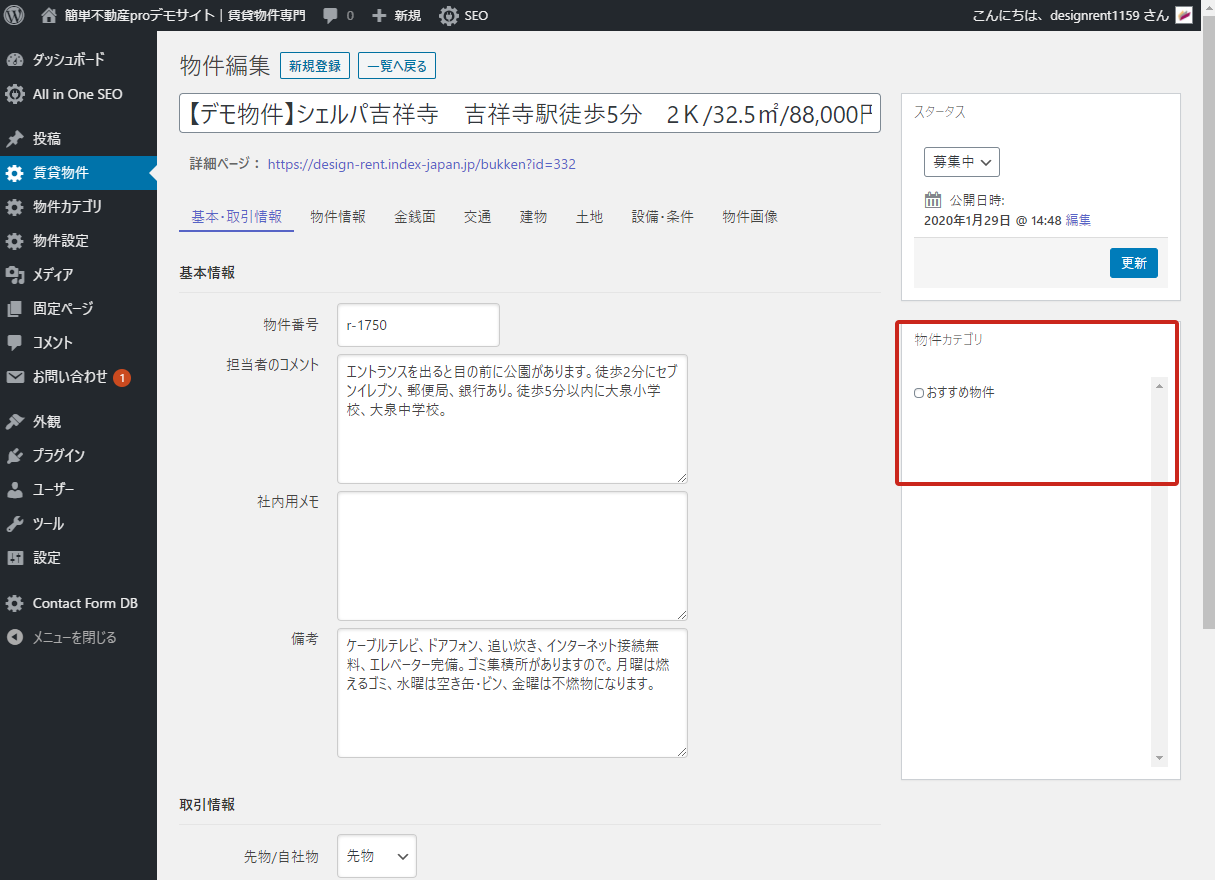Click the user avatar in top right
The width and height of the screenshot is (1215, 880).
1184,16
